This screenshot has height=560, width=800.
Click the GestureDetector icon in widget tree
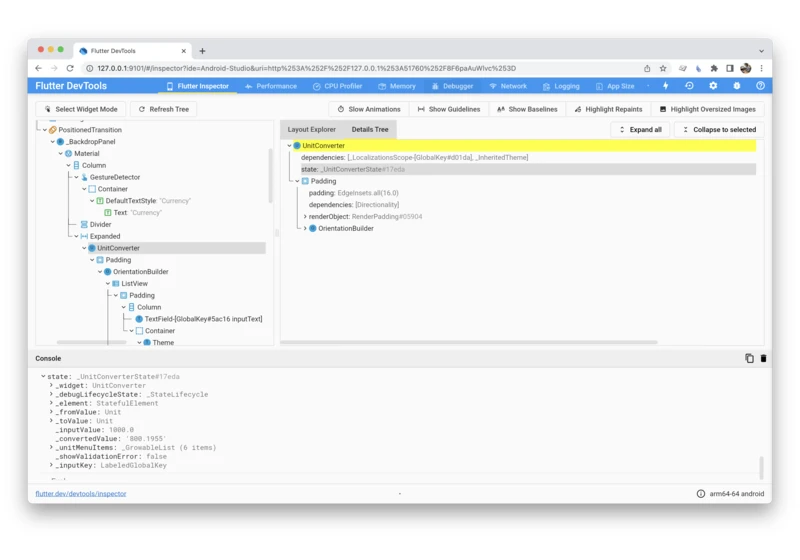coord(84,177)
